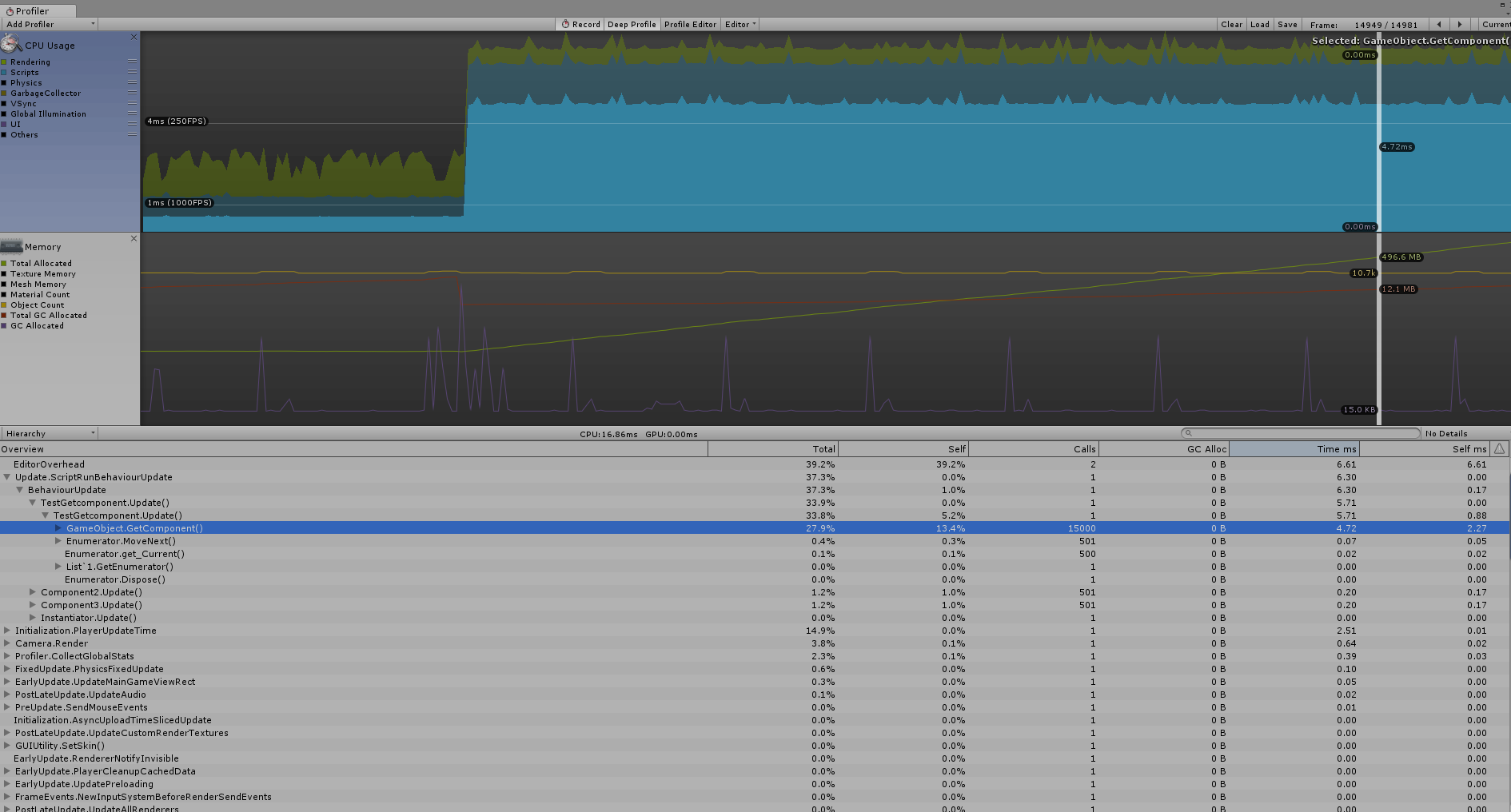Open the Hierarchy view dropdown

click(x=50, y=433)
